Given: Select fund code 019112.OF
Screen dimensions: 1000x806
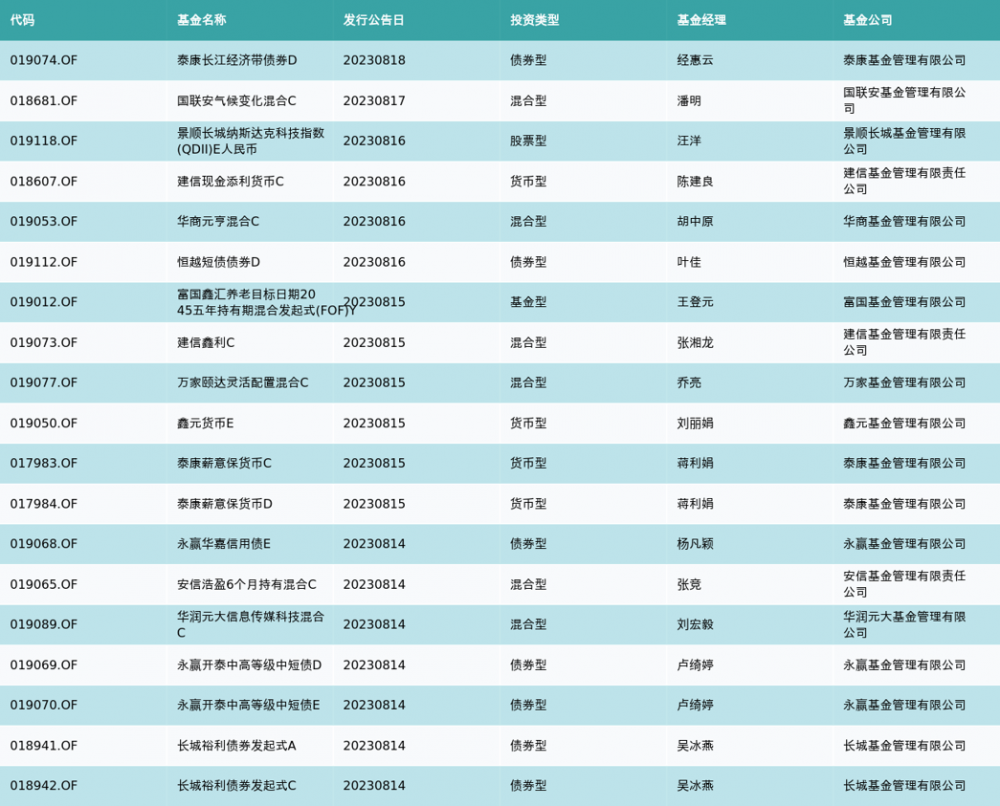Looking at the screenshot, I should (43, 262).
